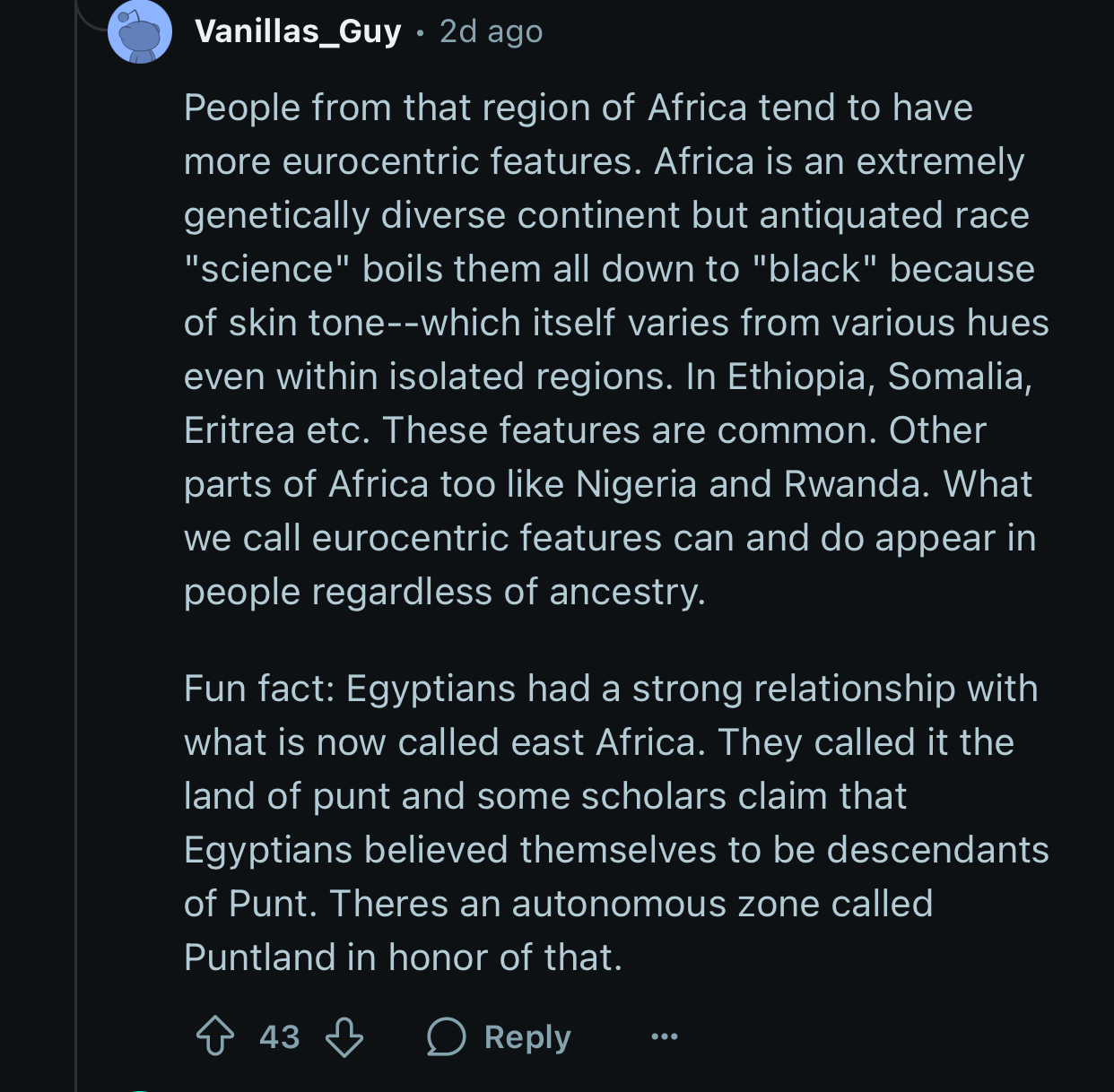Open the three-dot more options menu
Image resolution: width=1114 pixels, height=1092 pixels.
[x=664, y=1037]
